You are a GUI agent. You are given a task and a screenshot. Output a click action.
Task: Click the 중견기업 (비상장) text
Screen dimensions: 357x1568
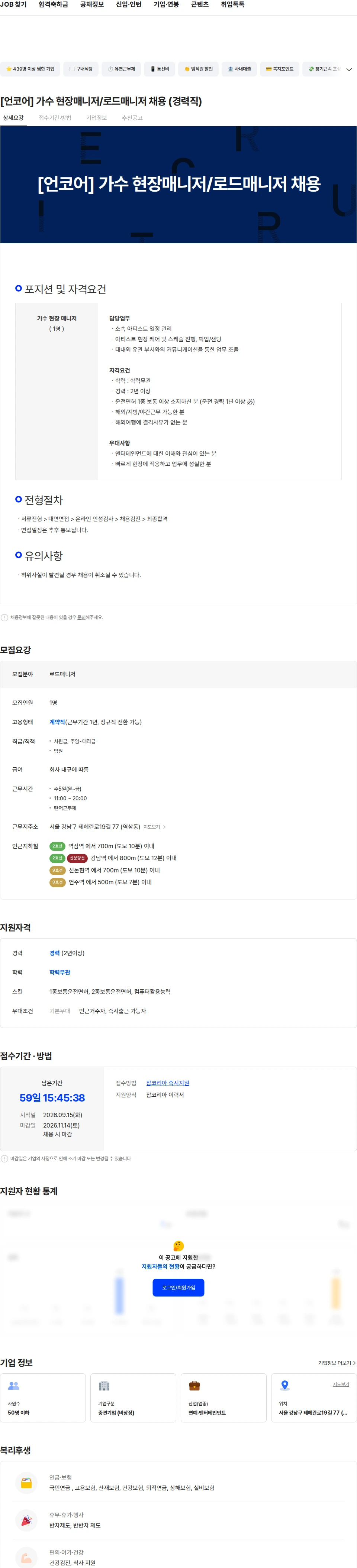116,1413
